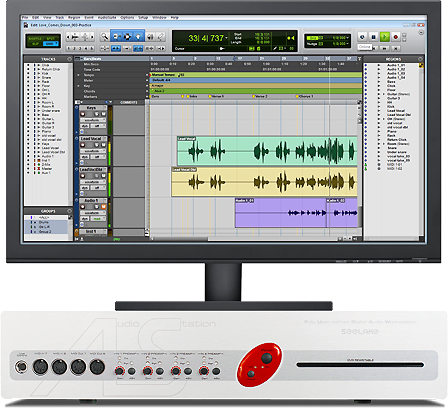Click the Fast Forward transport button
Screen dimensions: 448x408
[384, 48]
